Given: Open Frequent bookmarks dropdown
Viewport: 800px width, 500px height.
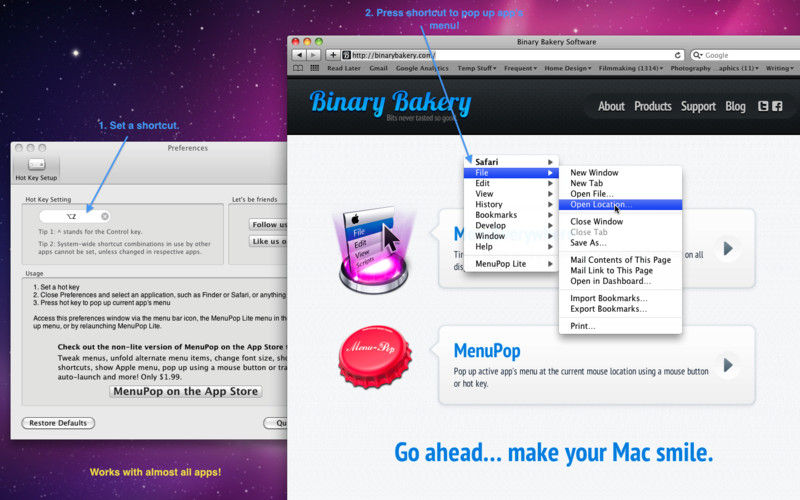Looking at the screenshot, I should [520, 68].
